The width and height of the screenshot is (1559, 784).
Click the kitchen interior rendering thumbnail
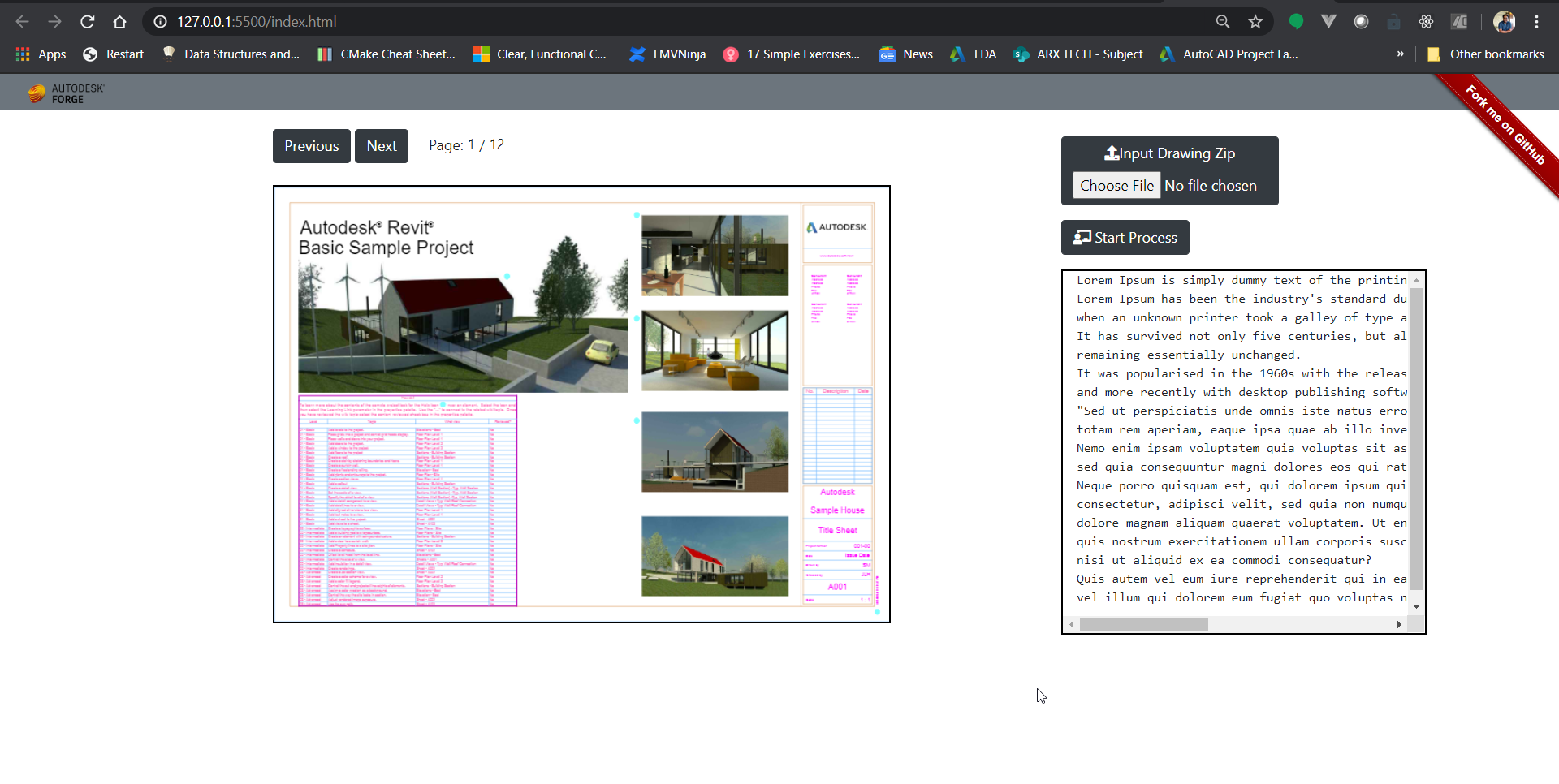tap(715, 256)
